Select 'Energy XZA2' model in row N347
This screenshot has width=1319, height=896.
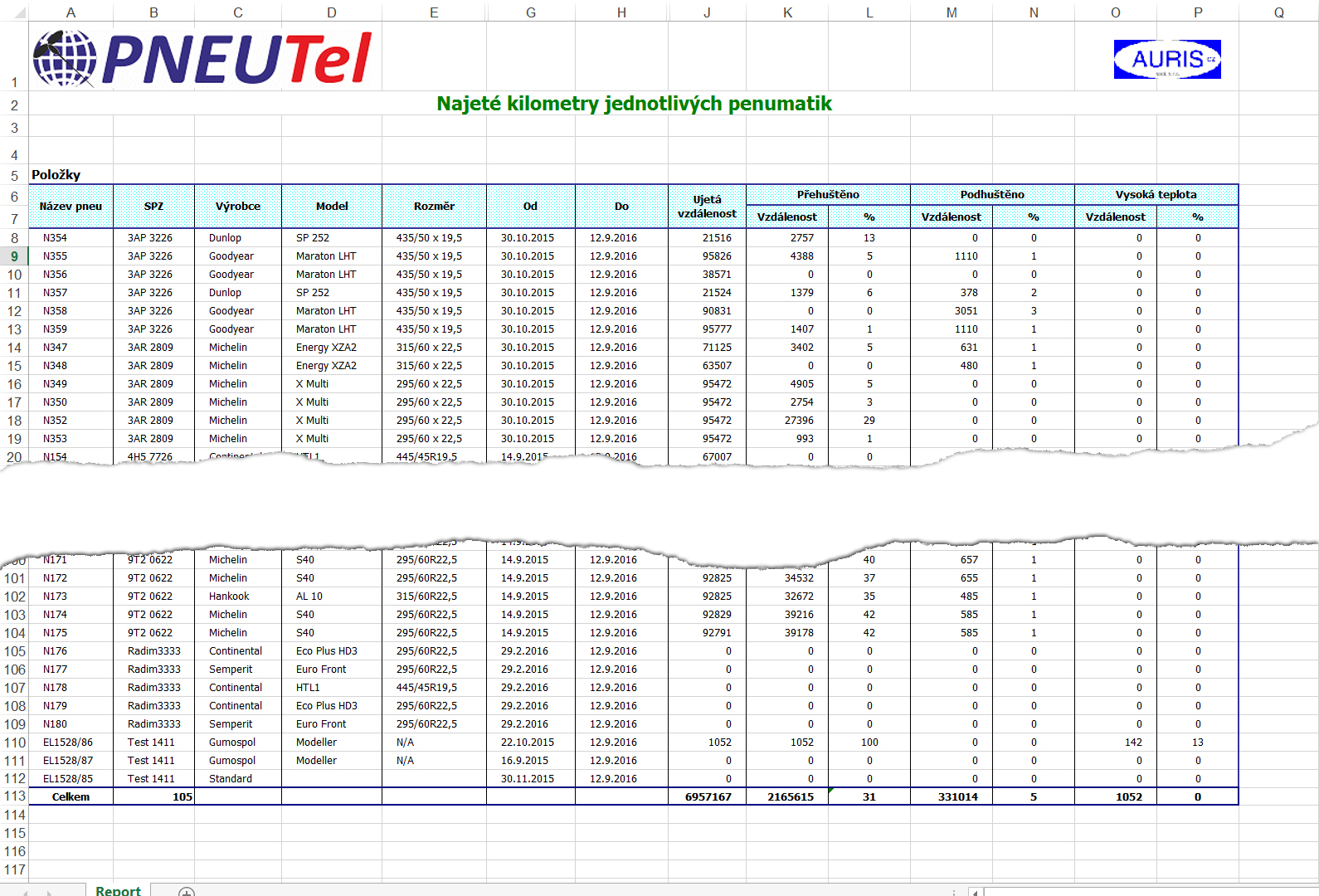(x=332, y=348)
